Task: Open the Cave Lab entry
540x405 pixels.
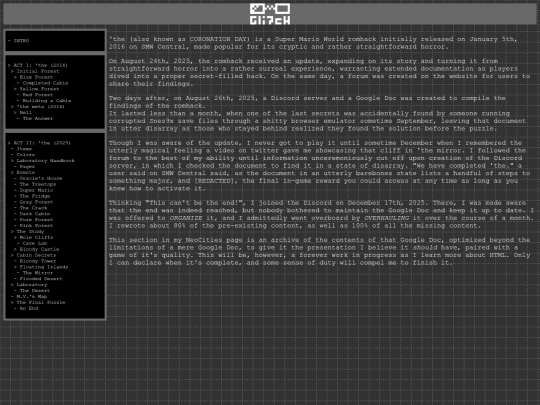Action: pos(35,243)
